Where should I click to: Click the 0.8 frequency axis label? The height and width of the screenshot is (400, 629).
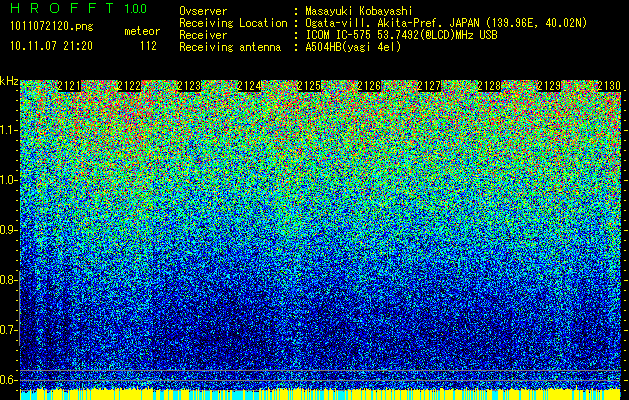[8, 280]
